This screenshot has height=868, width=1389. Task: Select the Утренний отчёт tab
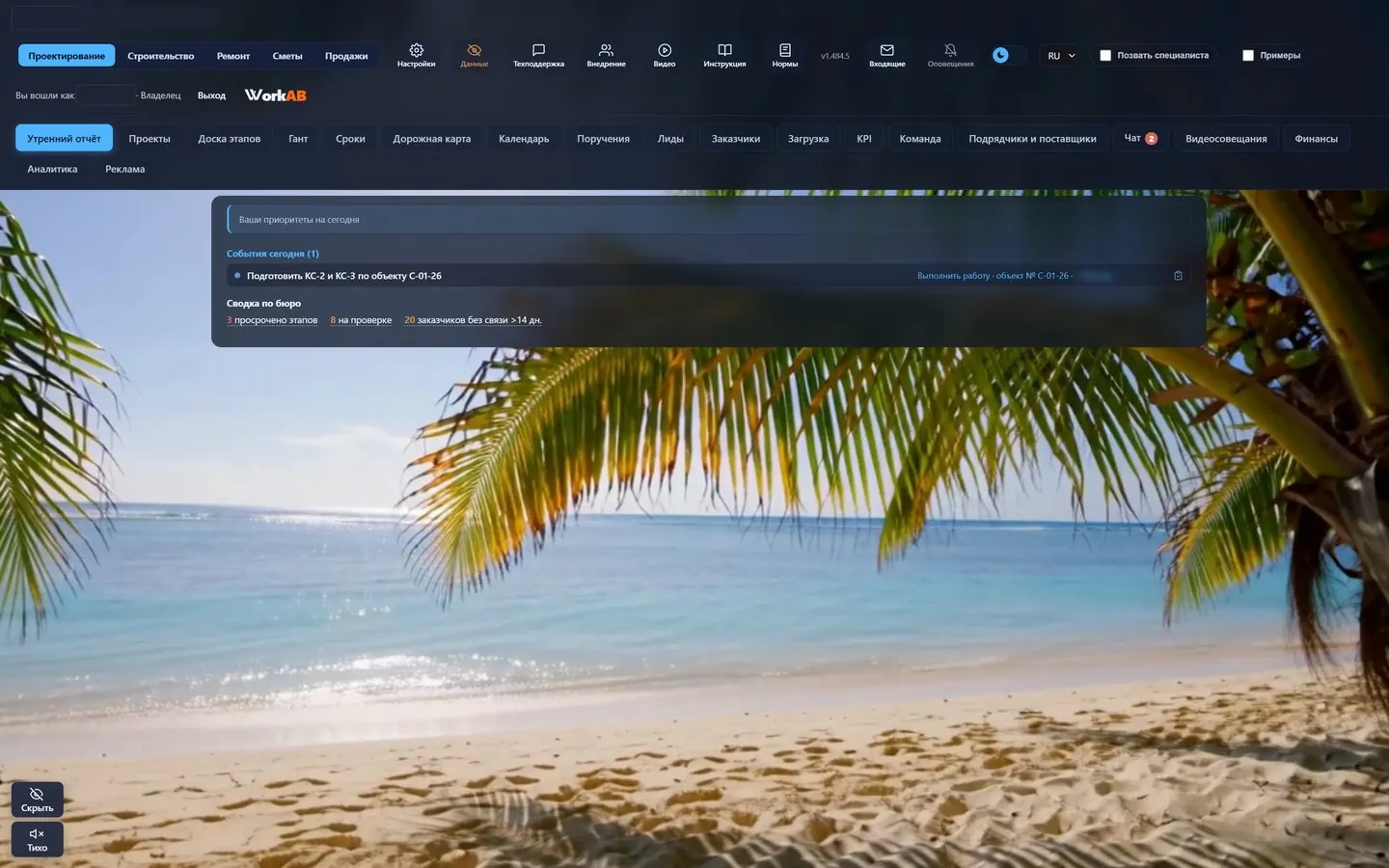coord(64,139)
